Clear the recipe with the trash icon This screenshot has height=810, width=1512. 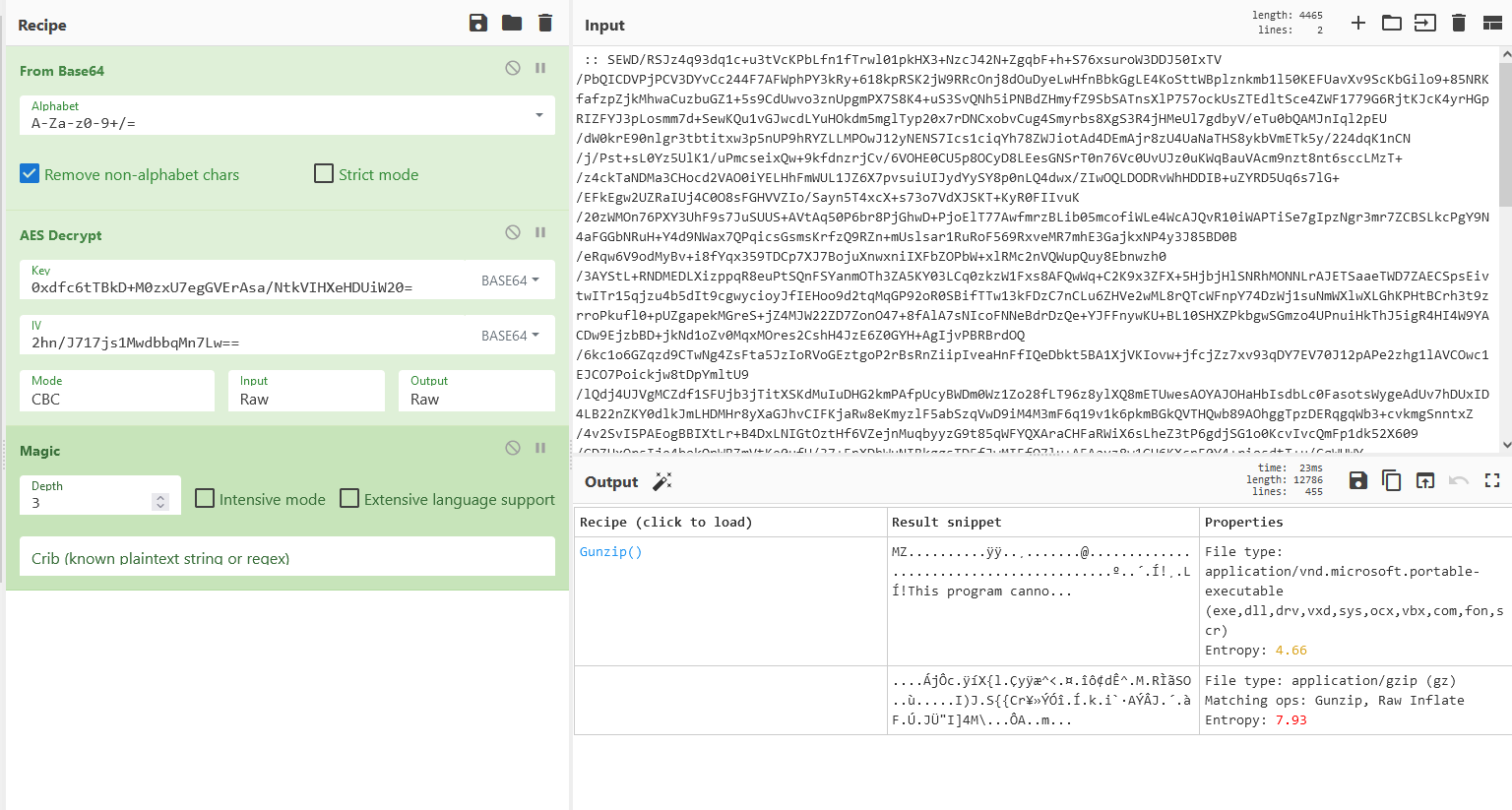(x=545, y=23)
